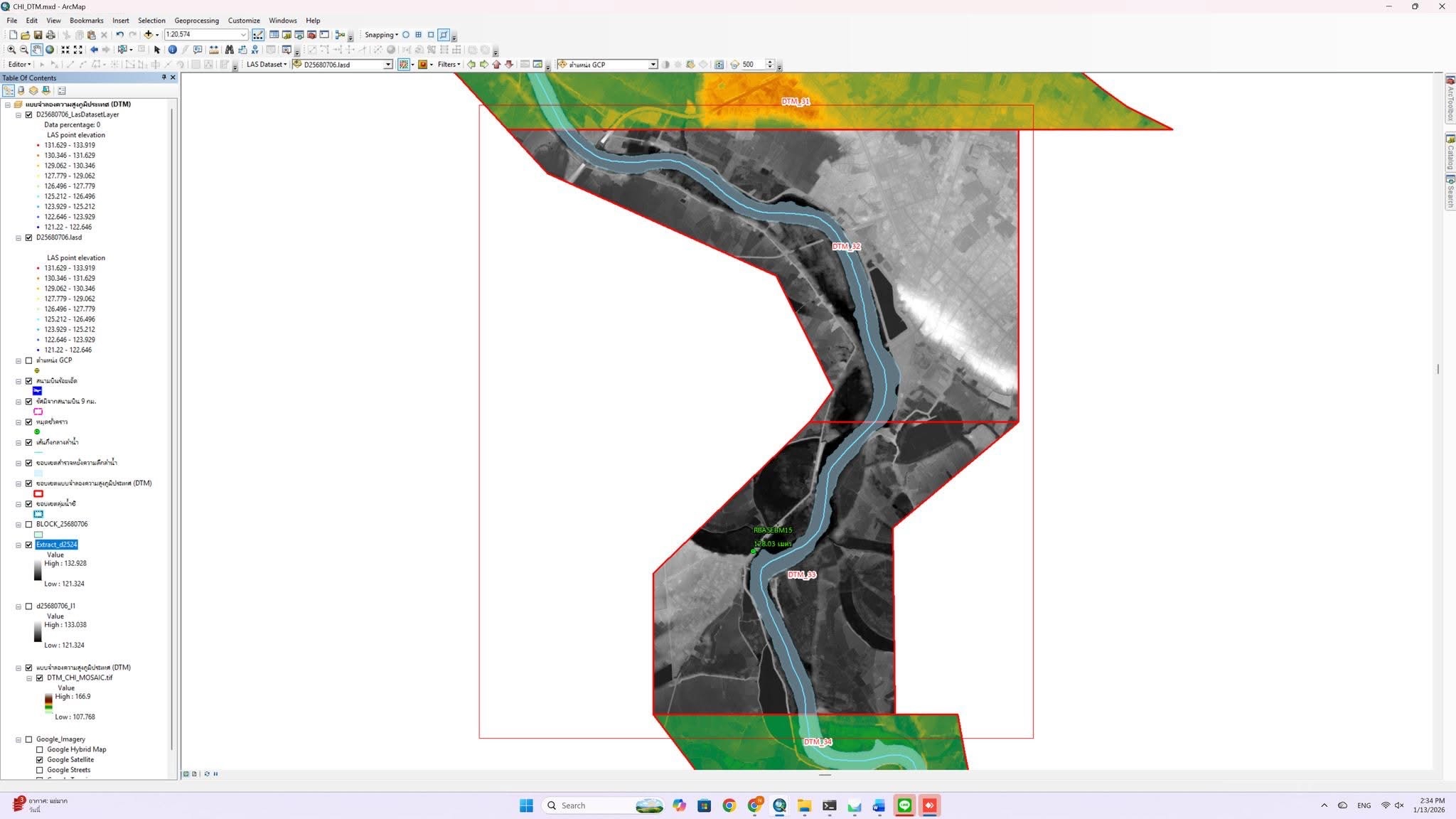This screenshot has width=1456, height=819.
Task: Activate the Pan hand tool
Action: click(x=37, y=50)
